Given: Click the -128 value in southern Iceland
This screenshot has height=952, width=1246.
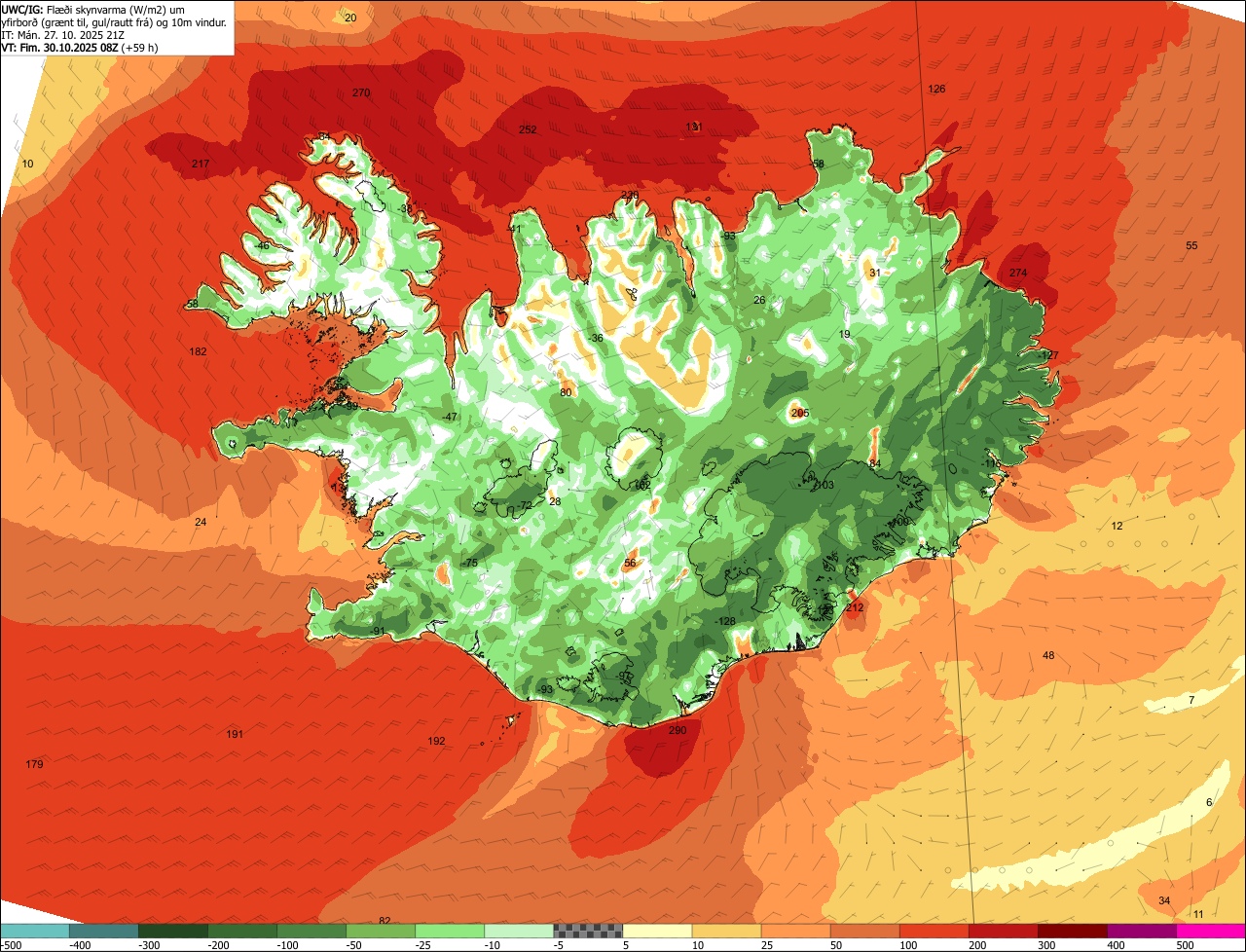Looking at the screenshot, I should coord(726,621).
